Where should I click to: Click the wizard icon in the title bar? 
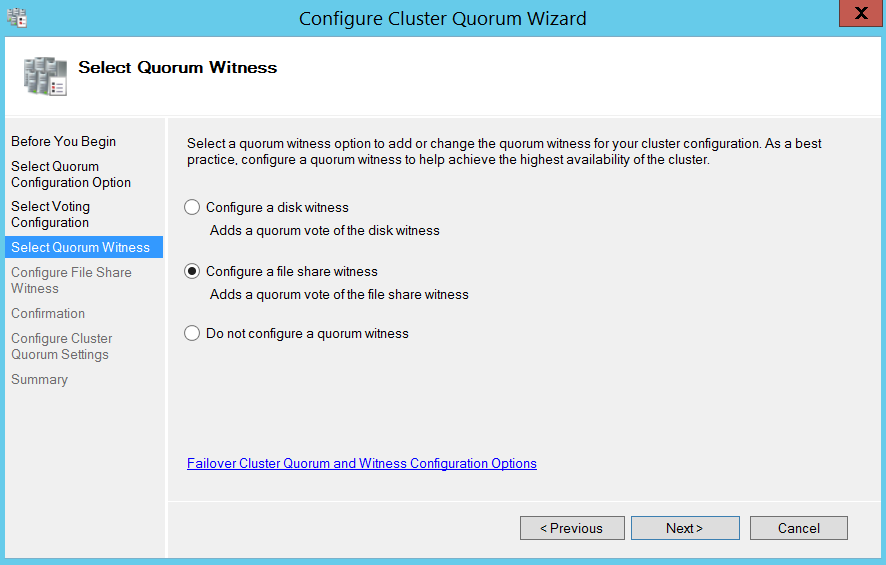pyautogui.click(x=17, y=17)
